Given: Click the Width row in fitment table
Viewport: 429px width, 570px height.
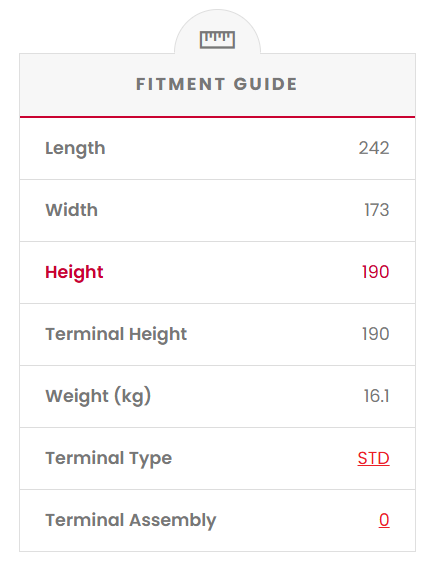Looking at the screenshot, I should pyautogui.click(x=217, y=210).
